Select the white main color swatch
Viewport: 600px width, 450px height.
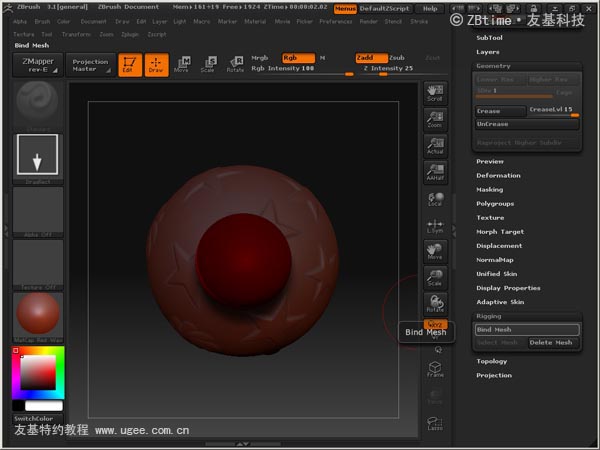(x=43, y=406)
